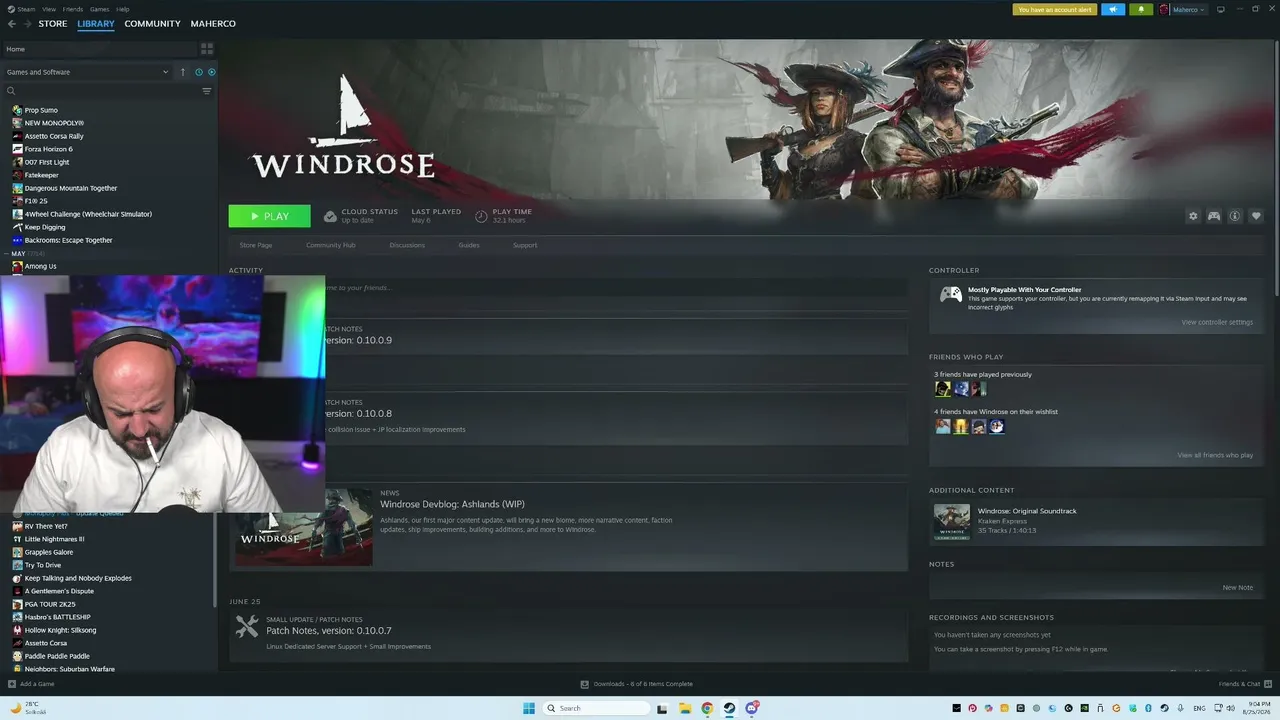Image resolution: width=1280 pixels, height=720 pixels.
Task: Click the game page vertical scrollbar
Action: point(1276,170)
